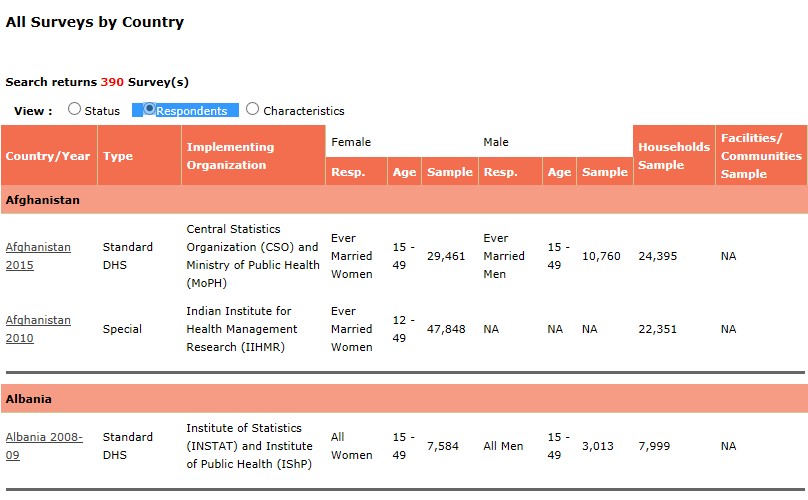Viewport: 808px width, 500px height.
Task: Click the 7,999 households sample value
Action: click(657, 446)
